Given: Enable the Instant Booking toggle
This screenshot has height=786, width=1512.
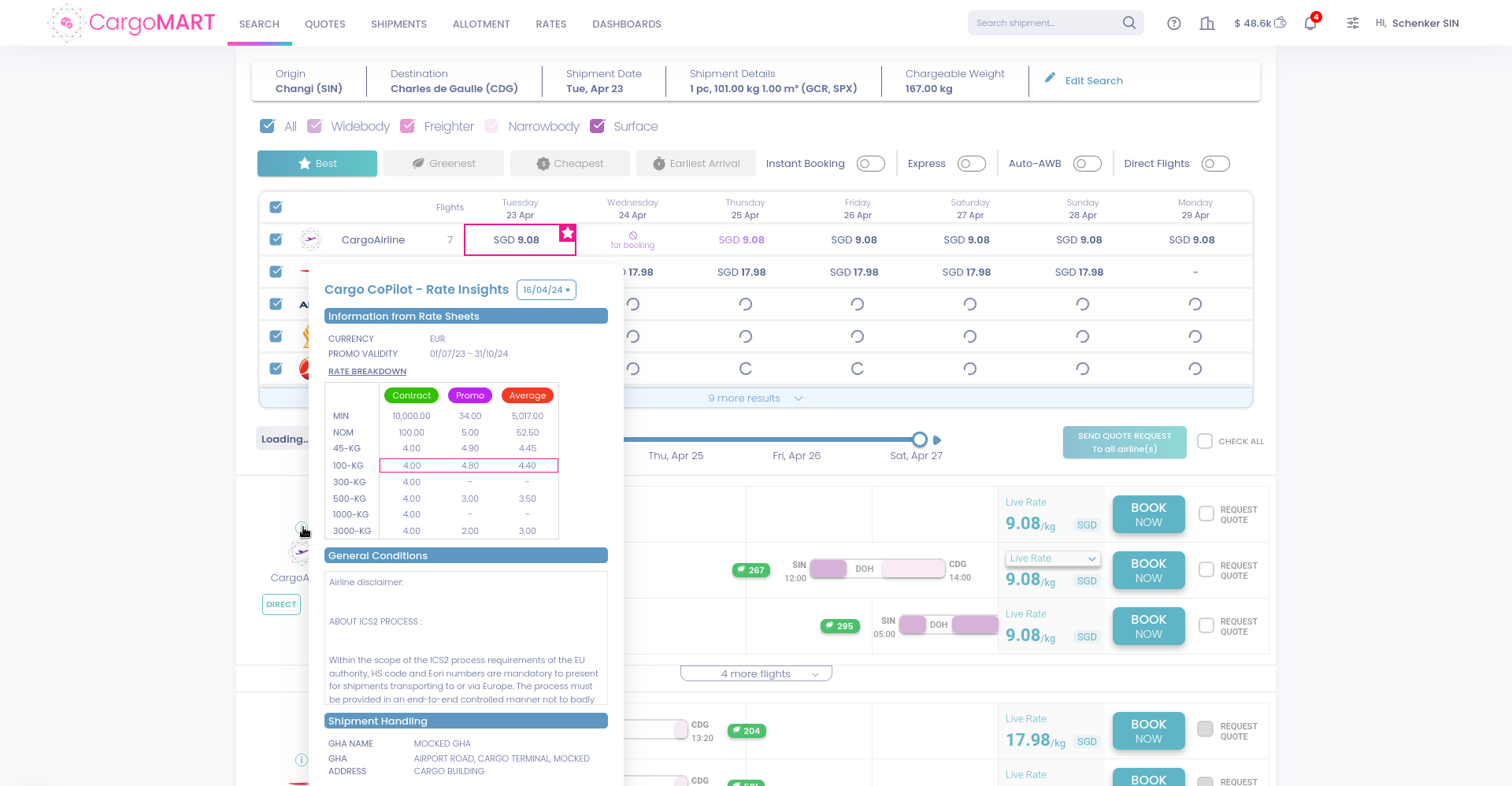Looking at the screenshot, I should [x=871, y=163].
